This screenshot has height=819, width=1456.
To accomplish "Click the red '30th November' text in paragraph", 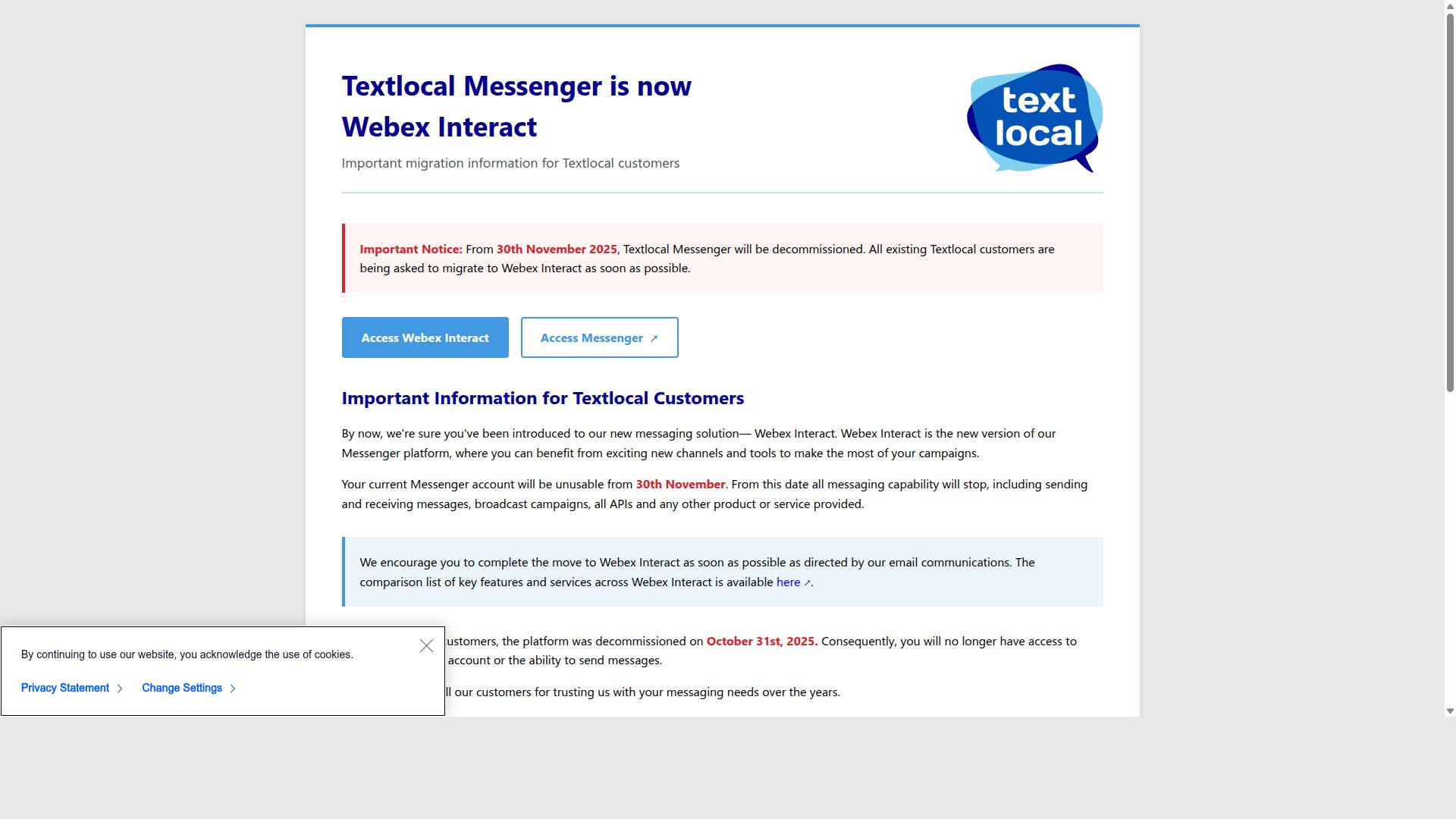I will tap(680, 484).
